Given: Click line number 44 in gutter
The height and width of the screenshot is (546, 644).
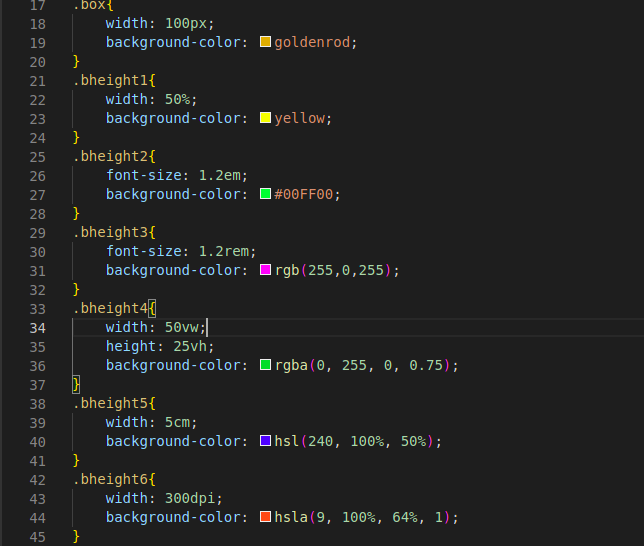Looking at the screenshot, I should pos(37,518).
